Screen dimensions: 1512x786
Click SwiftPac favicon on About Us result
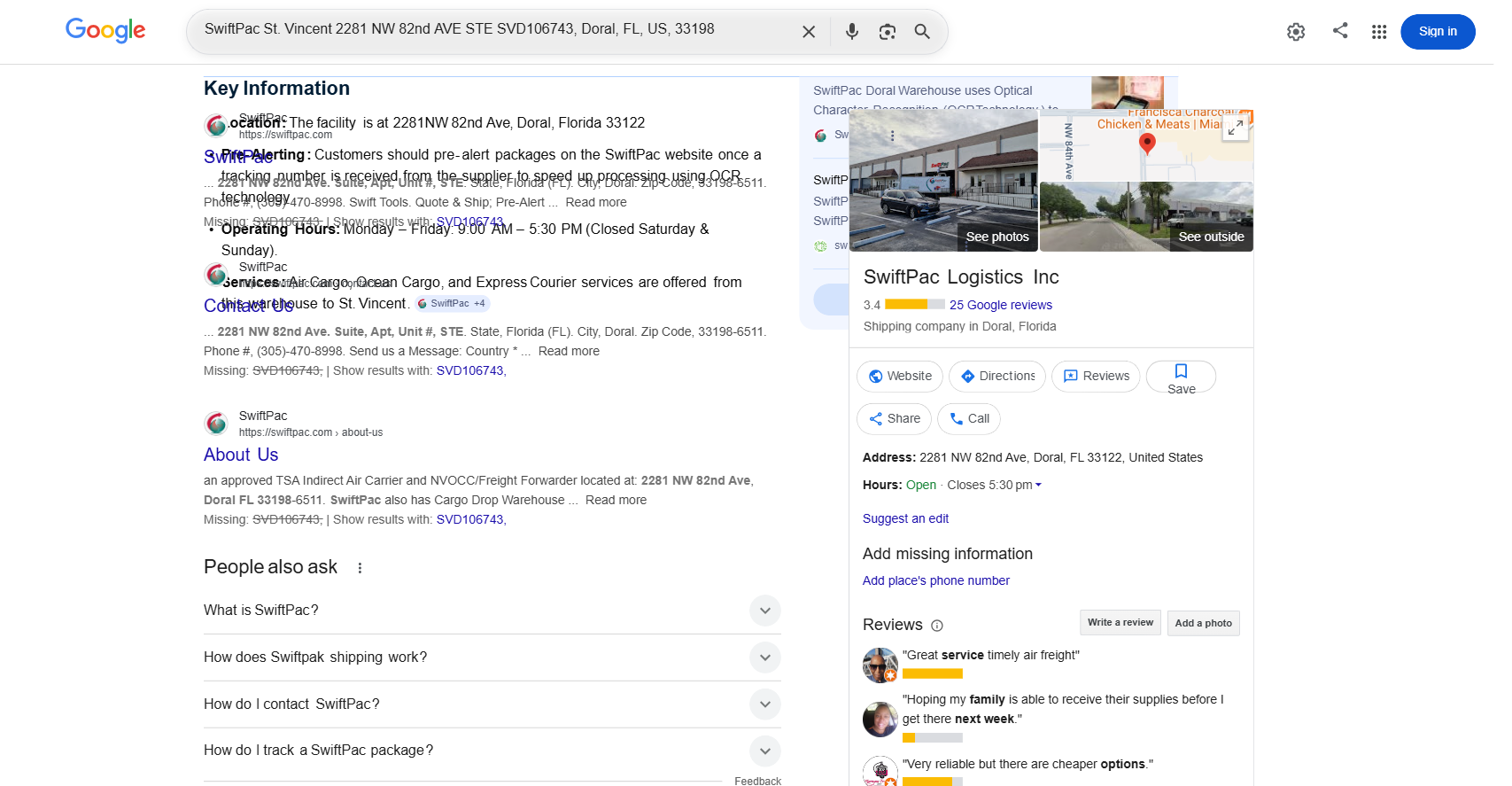(216, 424)
